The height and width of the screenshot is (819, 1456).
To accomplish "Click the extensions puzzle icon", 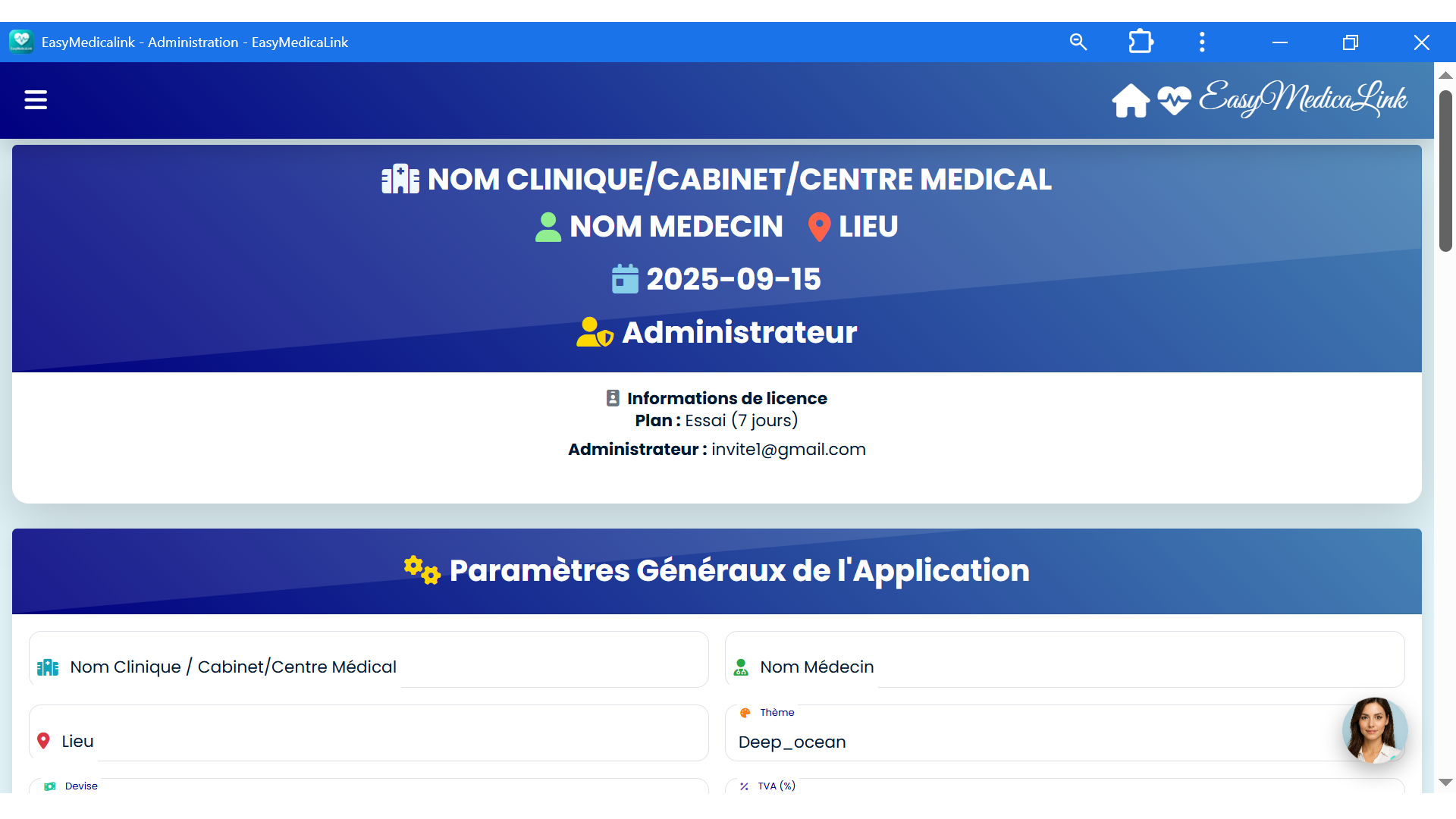I will coord(1141,42).
